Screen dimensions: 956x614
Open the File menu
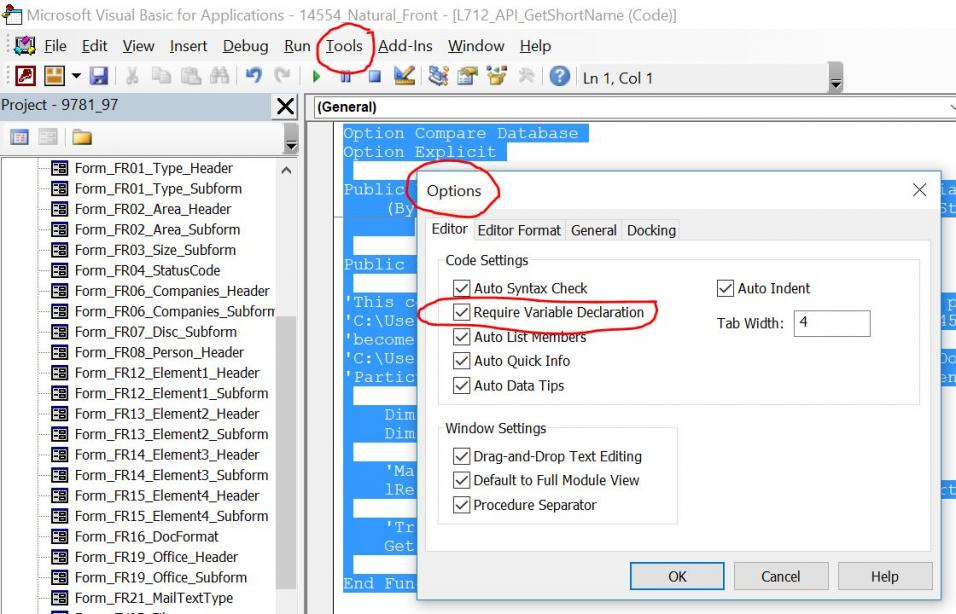coord(55,46)
